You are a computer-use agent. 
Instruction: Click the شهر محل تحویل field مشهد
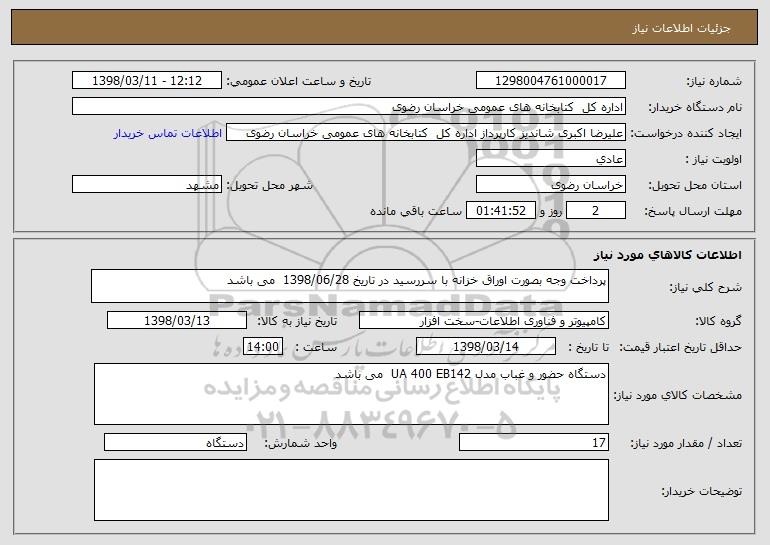tap(147, 185)
